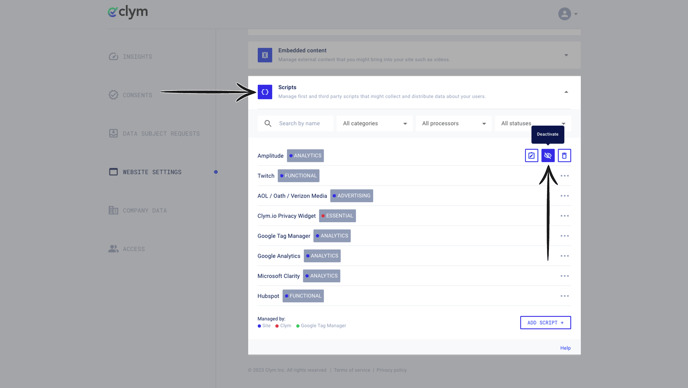Click the edit icon for Amplitude script
The image size is (688, 388).
(x=531, y=155)
